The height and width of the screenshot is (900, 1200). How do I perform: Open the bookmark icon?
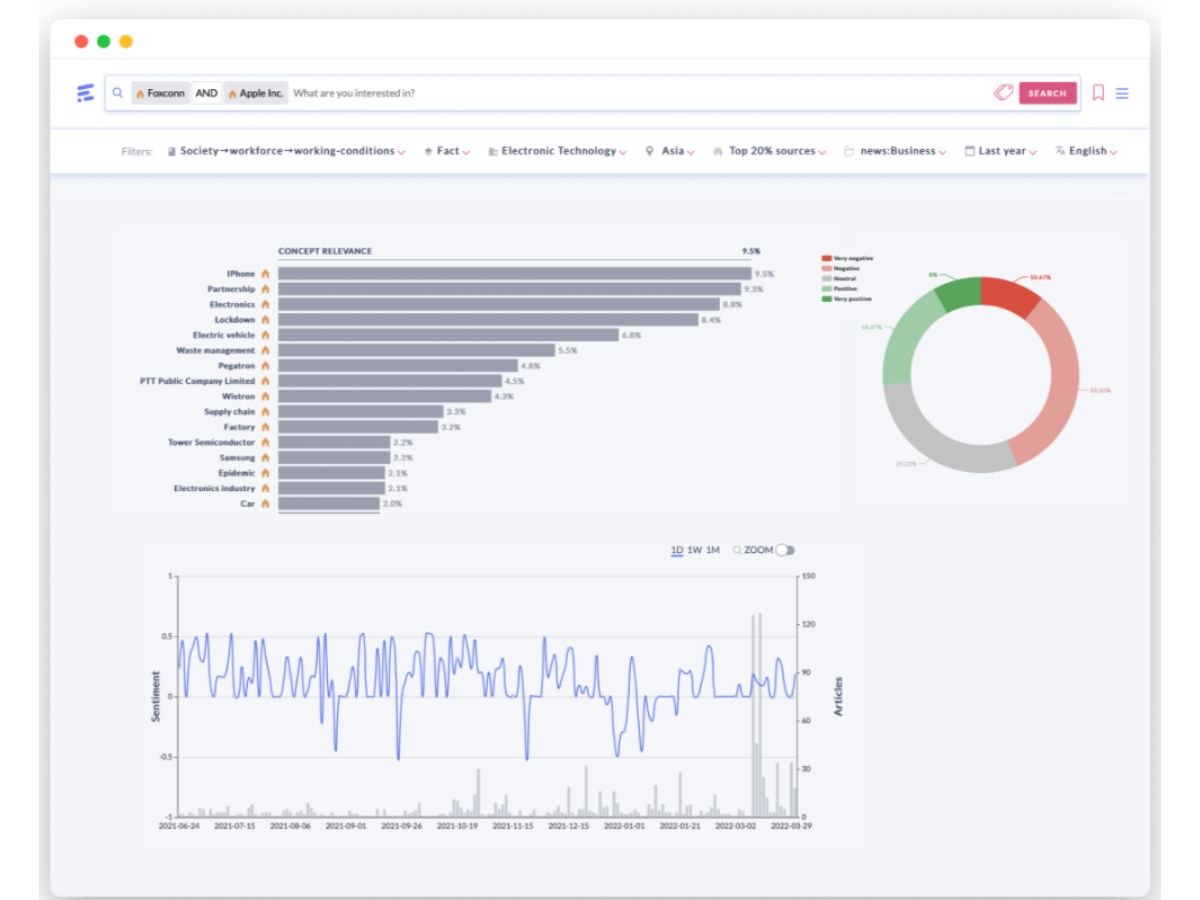pyautogui.click(x=1098, y=93)
